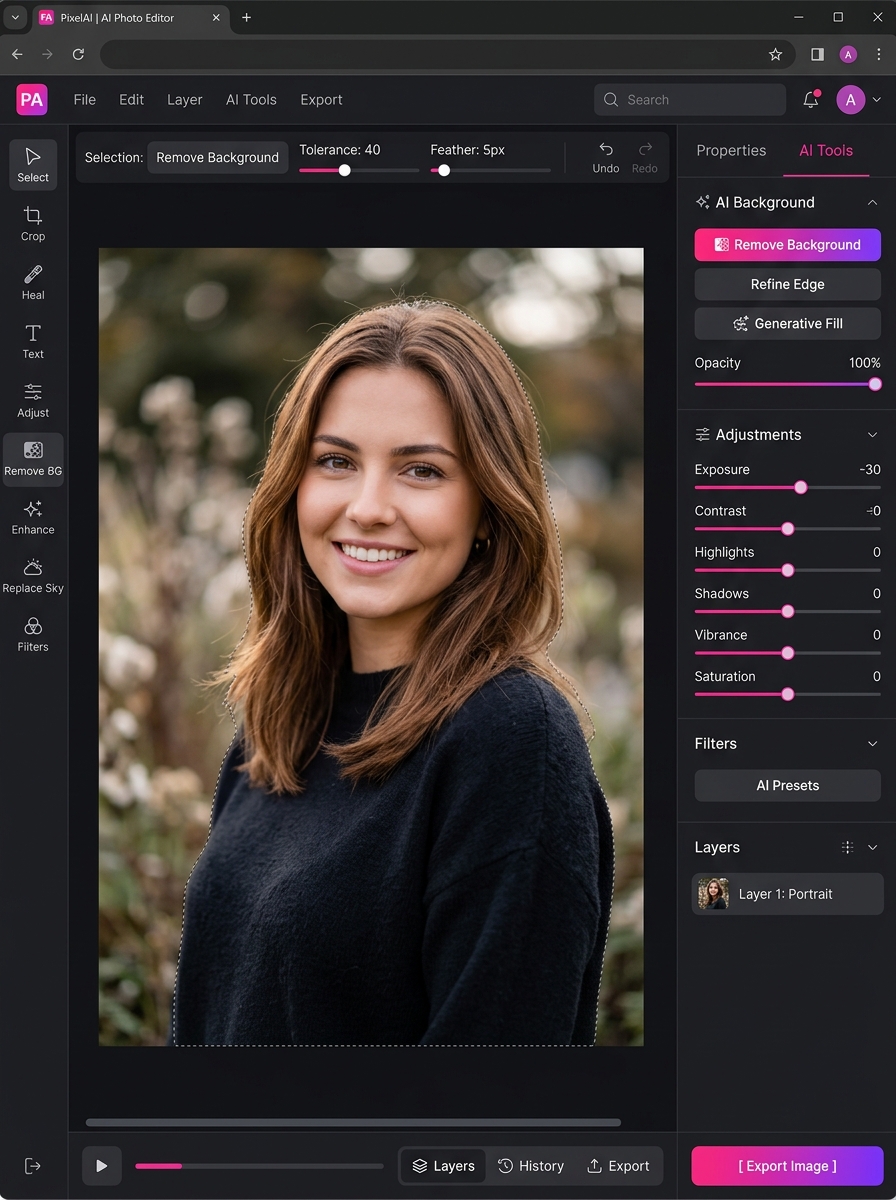Click the horizontal canvas scrollbar
Image resolution: width=896 pixels, height=1200 pixels.
tap(353, 1122)
